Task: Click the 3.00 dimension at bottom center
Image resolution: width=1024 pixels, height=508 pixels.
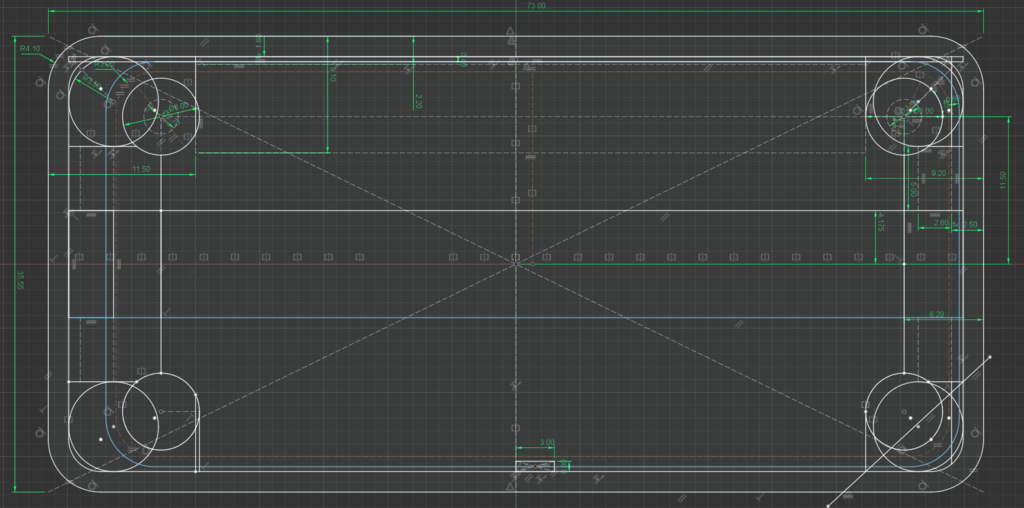Action: click(x=546, y=442)
